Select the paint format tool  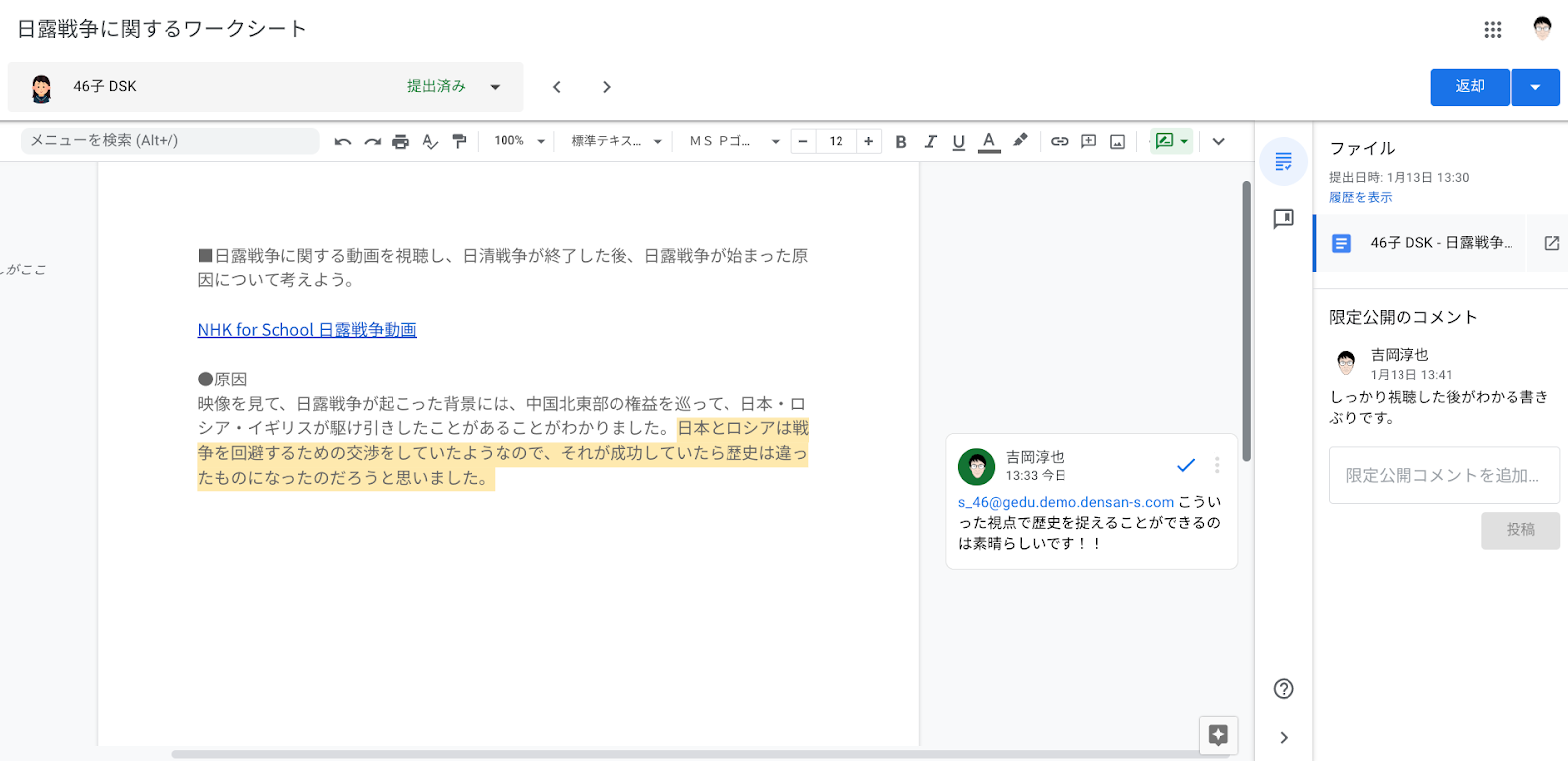(459, 141)
